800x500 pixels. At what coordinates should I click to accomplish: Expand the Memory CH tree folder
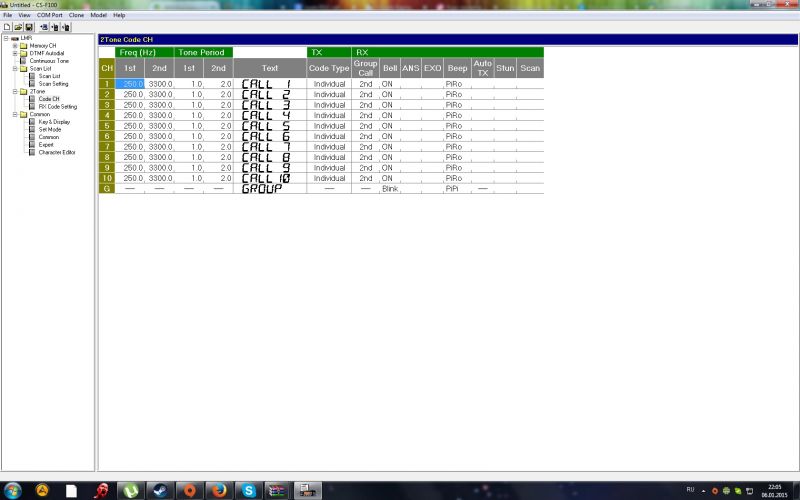tap(14, 45)
